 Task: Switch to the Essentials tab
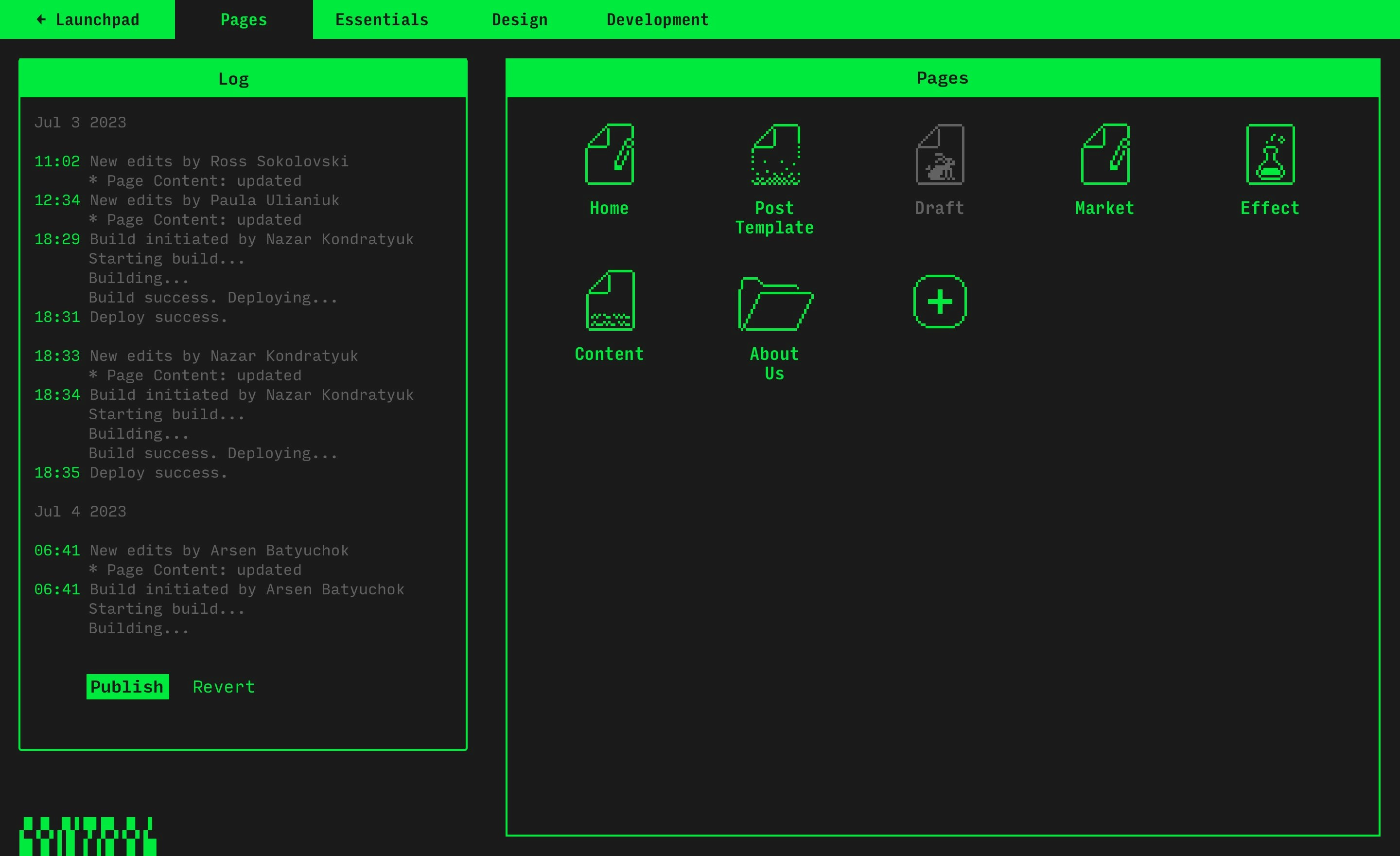point(381,19)
